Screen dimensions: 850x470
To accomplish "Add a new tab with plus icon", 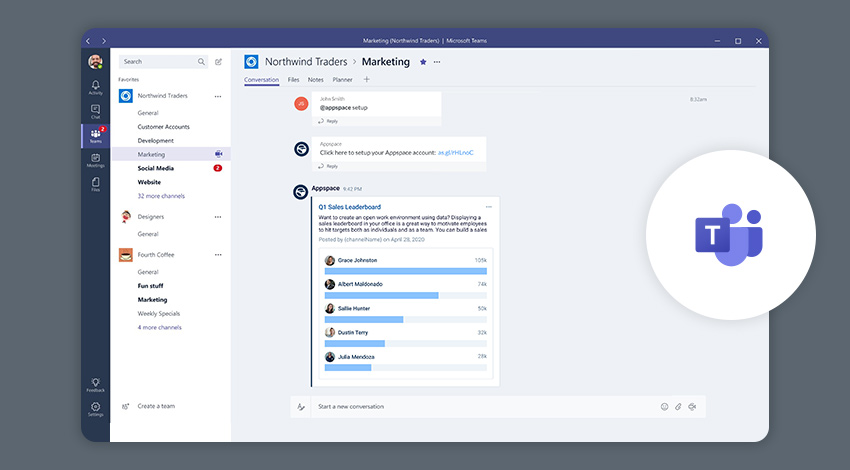I will [366, 79].
